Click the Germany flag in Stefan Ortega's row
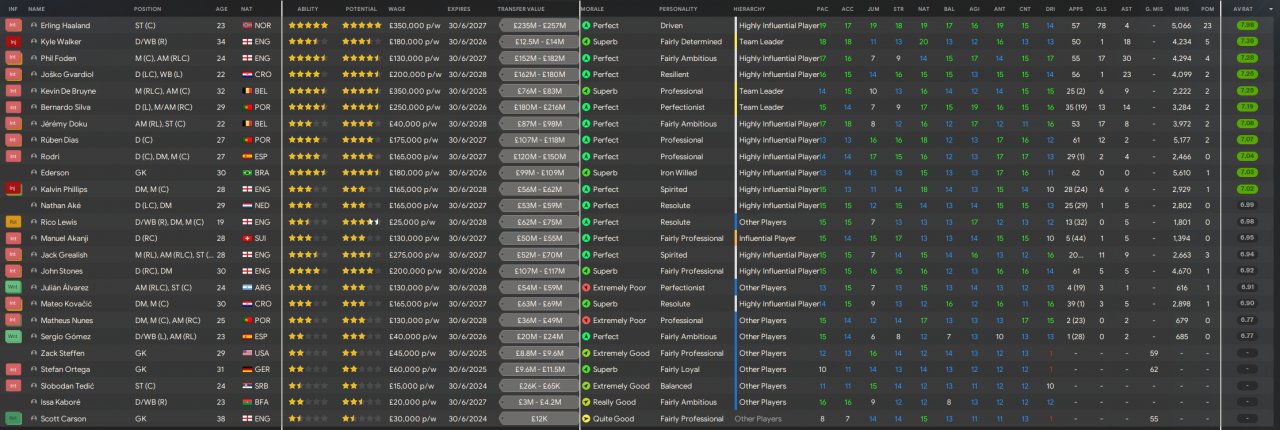1280x430 pixels. (x=248, y=370)
